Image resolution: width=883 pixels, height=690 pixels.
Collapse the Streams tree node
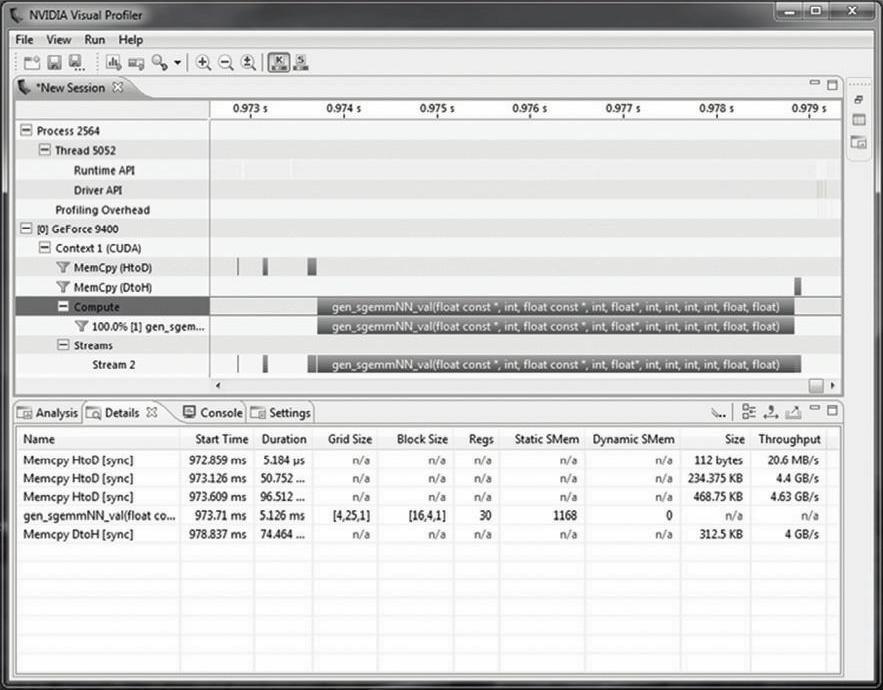pyautogui.click(x=63, y=346)
